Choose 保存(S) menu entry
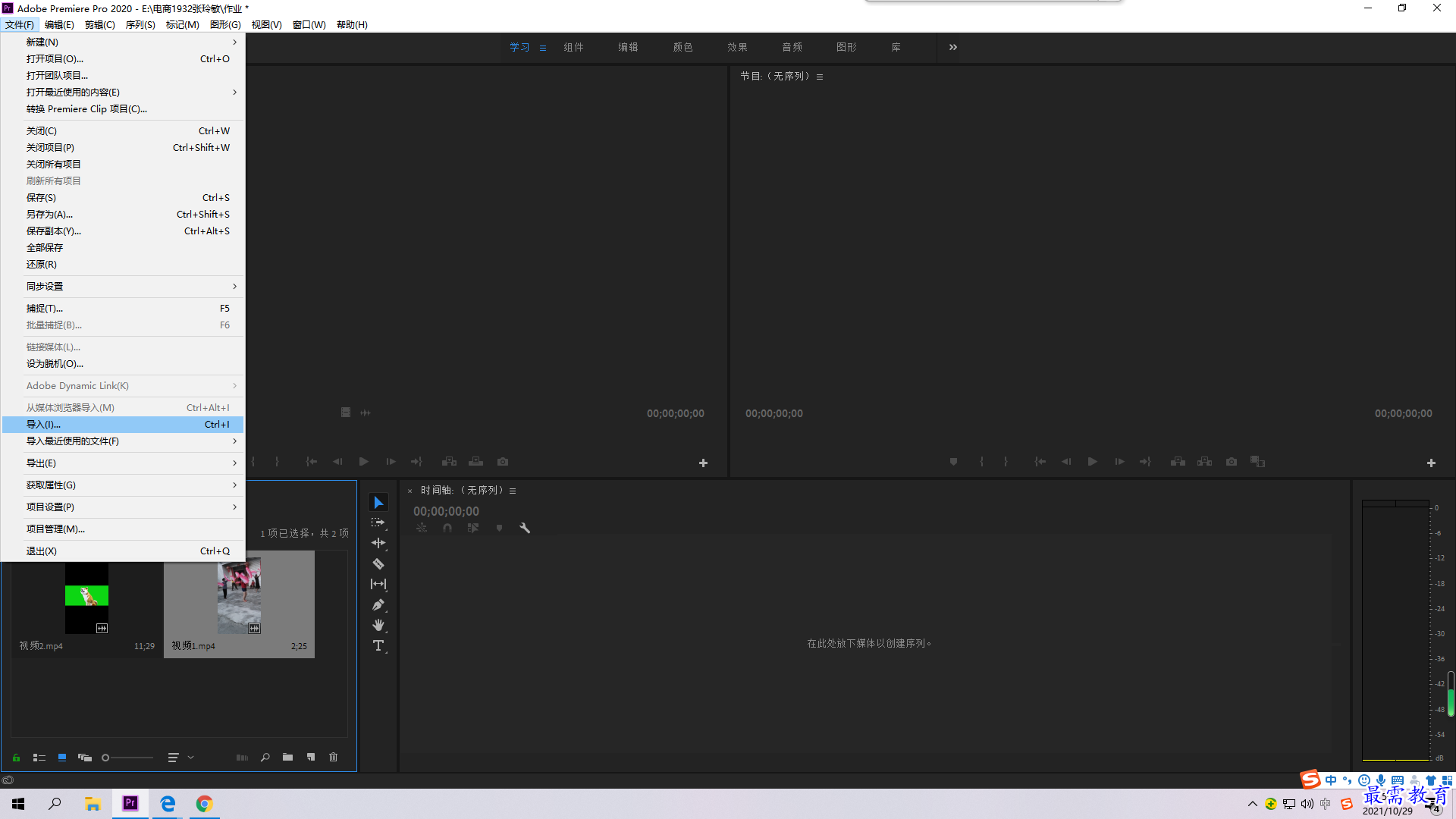Screen dimensions: 1456x819 click(x=123, y=198)
